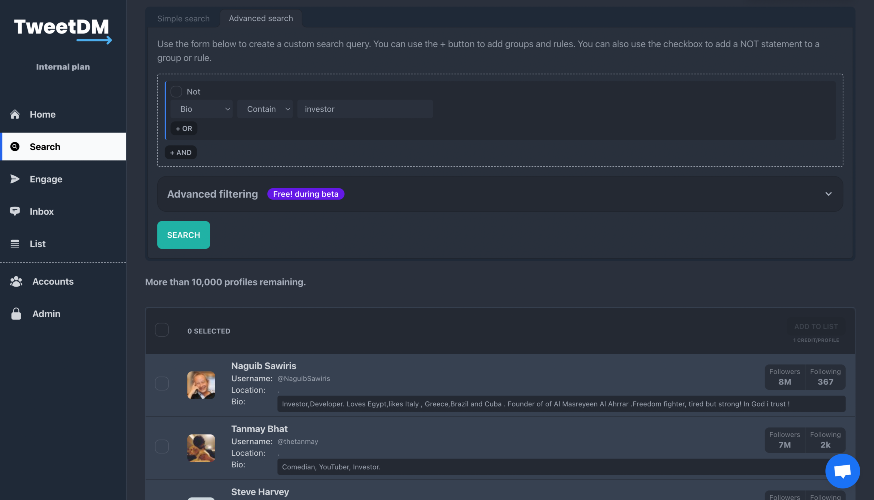Click the Internal plan label
Image resolution: width=874 pixels, height=500 pixels.
(63, 67)
